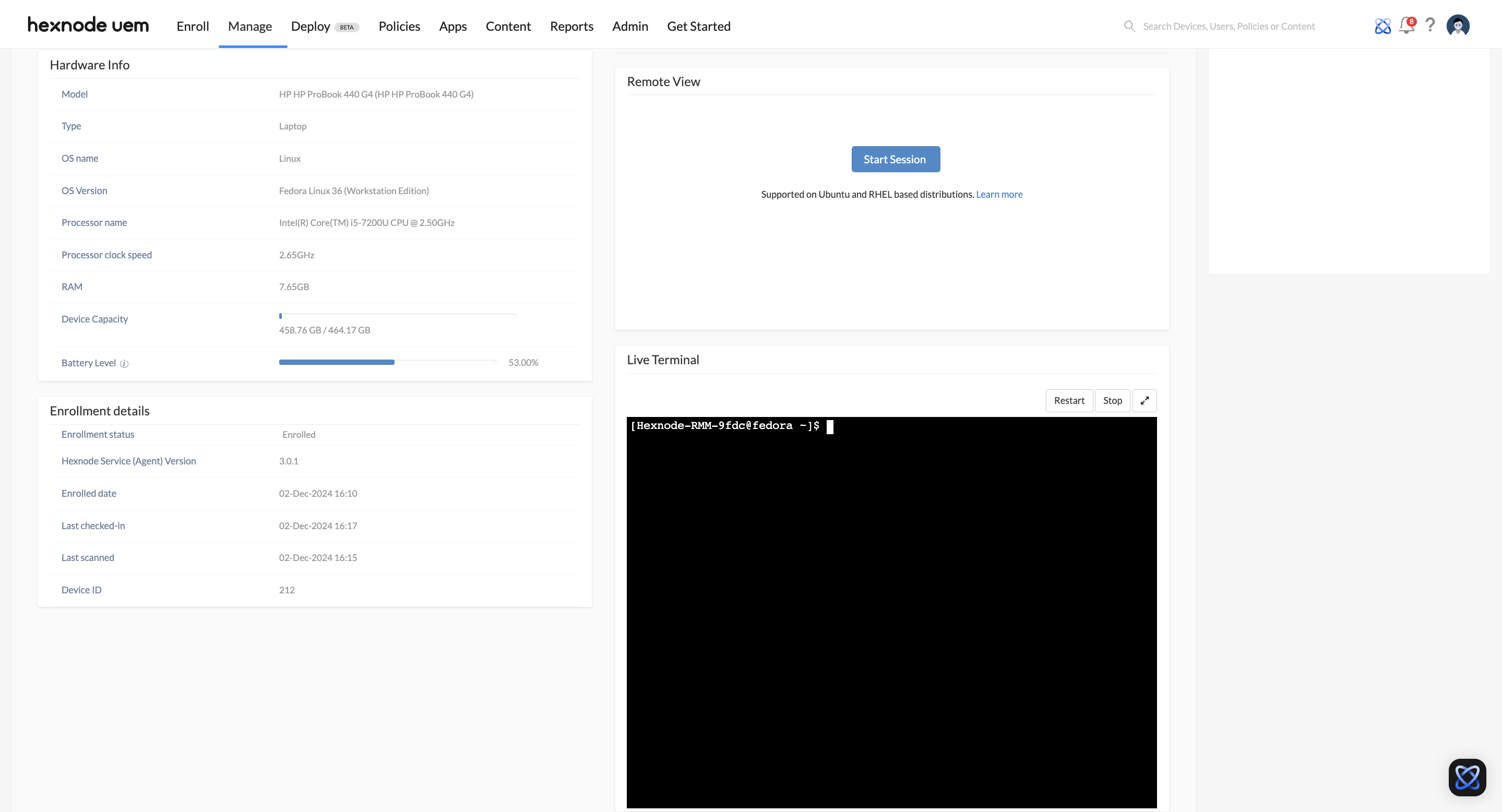Click the Live Terminal heading

tap(663, 360)
